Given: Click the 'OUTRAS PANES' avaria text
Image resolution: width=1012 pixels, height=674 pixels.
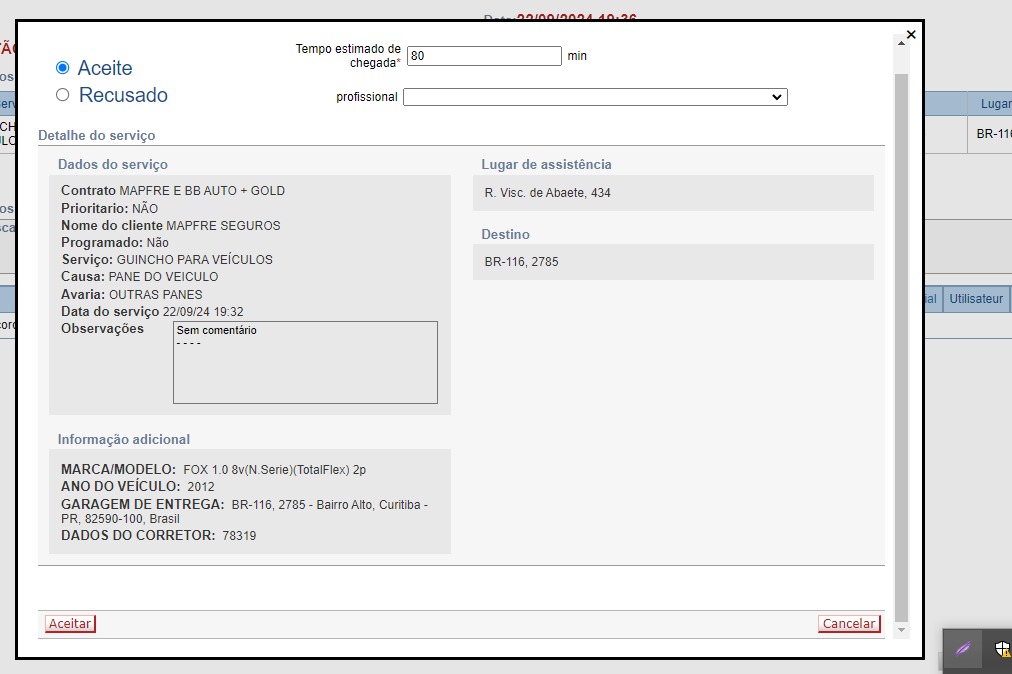Looking at the screenshot, I should tap(156, 294).
